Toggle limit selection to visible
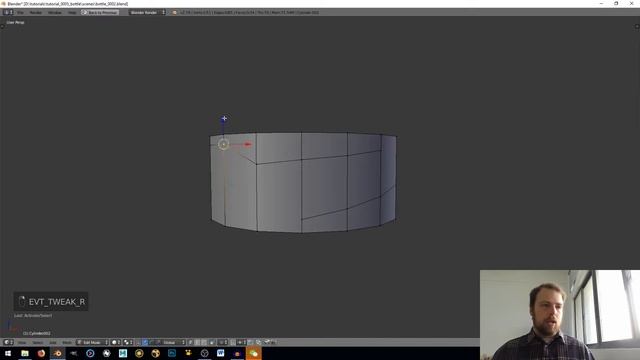640x360 pixels. pos(212,342)
